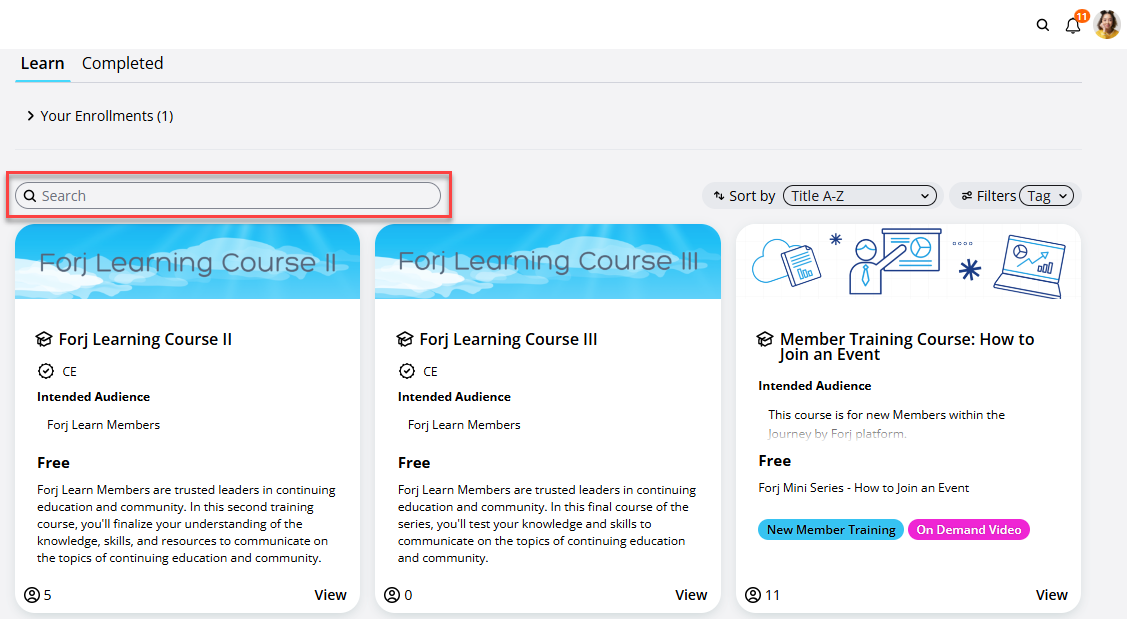Open notifications bell with 11 badge
Image resolution: width=1127 pixels, height=619 pixels.
pyautogui.click(x=1075, y=24)
